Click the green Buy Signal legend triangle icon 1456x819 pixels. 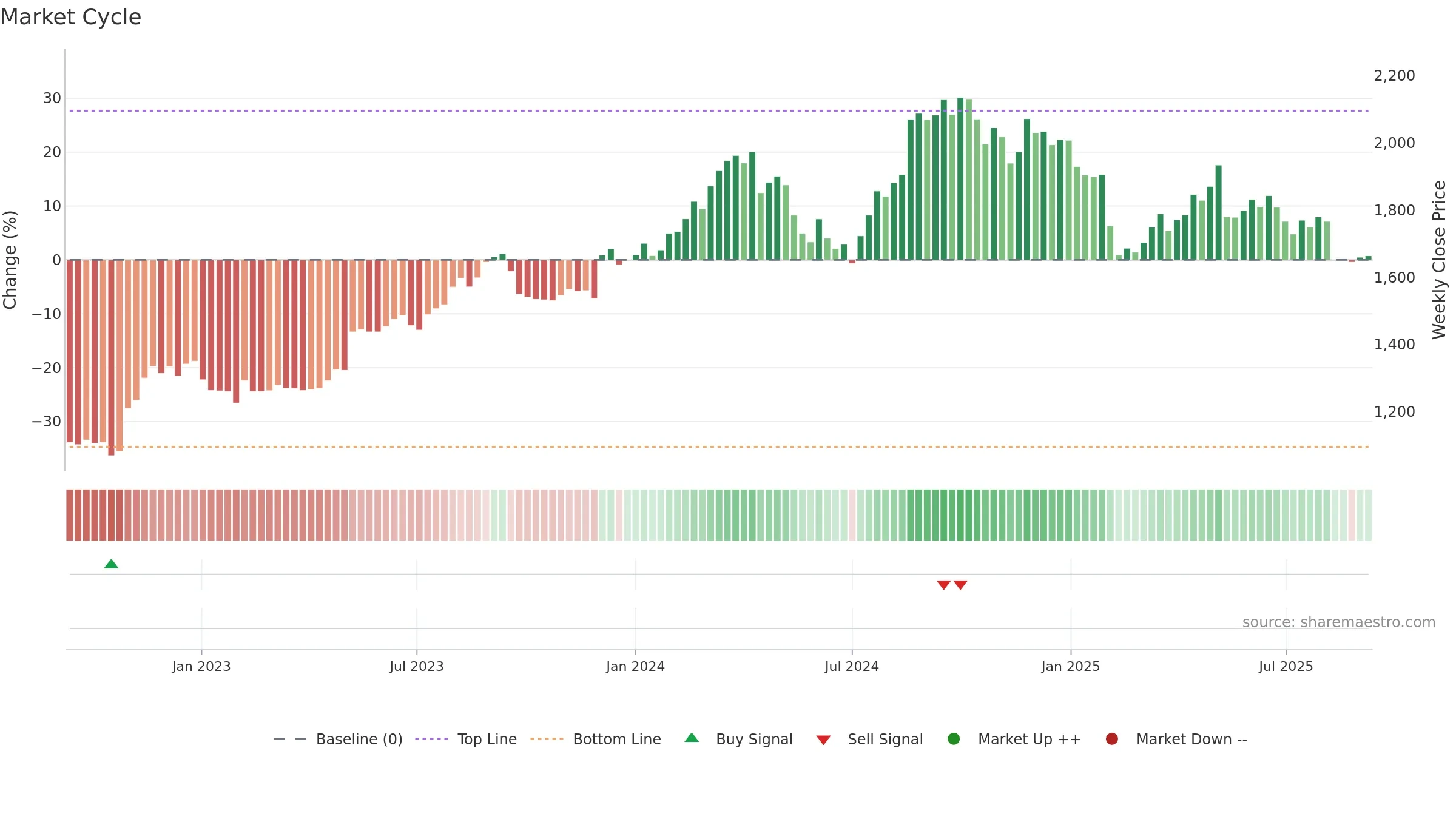point(692,738)
